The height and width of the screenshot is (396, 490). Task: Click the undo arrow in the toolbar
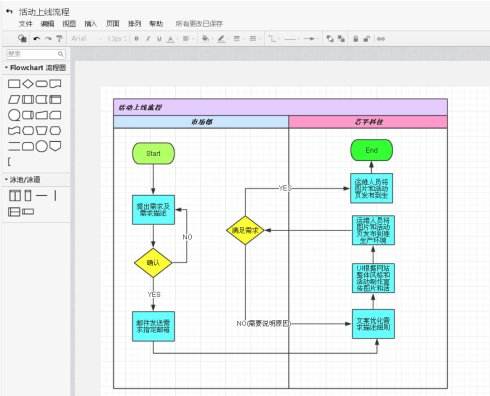(x=37, y=39)
